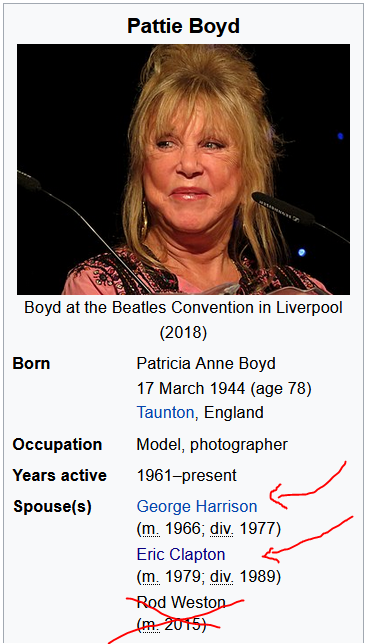
Task: Click the Born row label
Action: point(31,363)
